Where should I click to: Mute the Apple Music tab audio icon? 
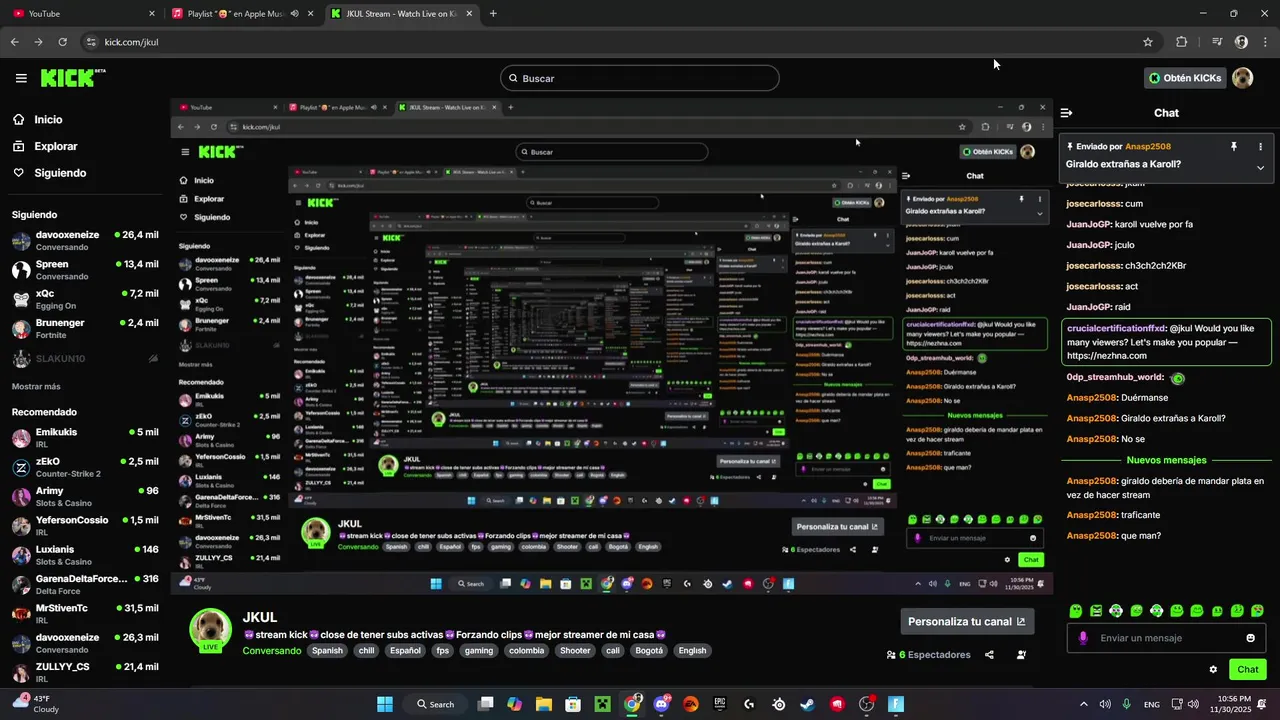295,14
